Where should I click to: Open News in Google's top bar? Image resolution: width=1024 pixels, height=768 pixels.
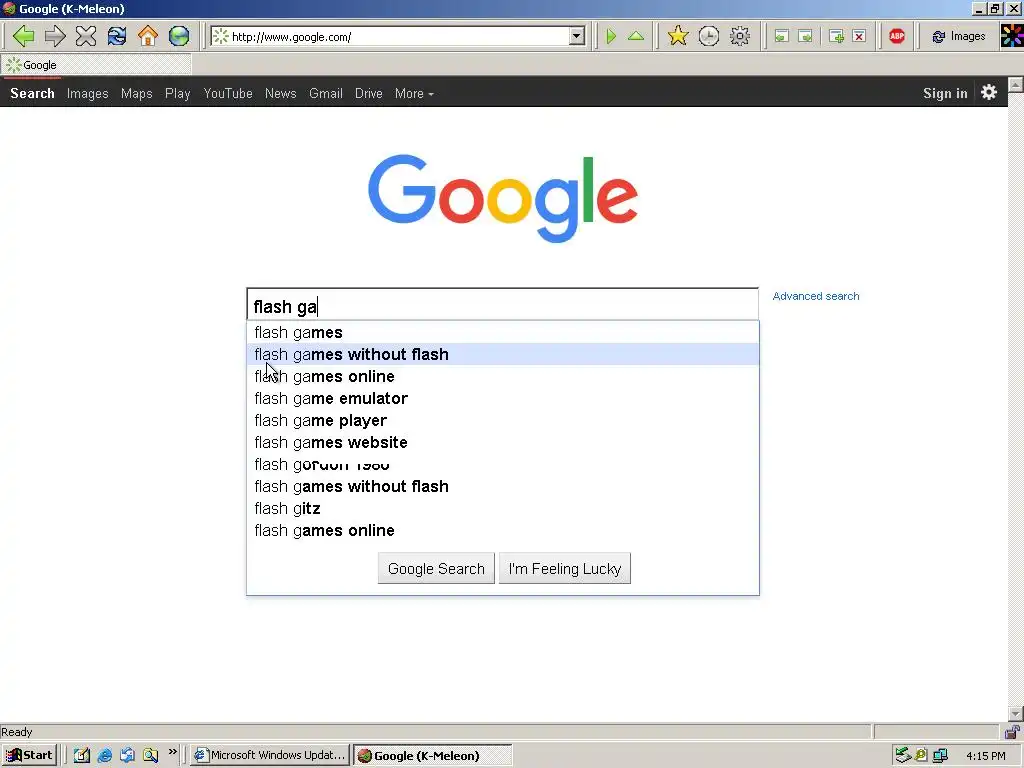(x=281, y=93)
